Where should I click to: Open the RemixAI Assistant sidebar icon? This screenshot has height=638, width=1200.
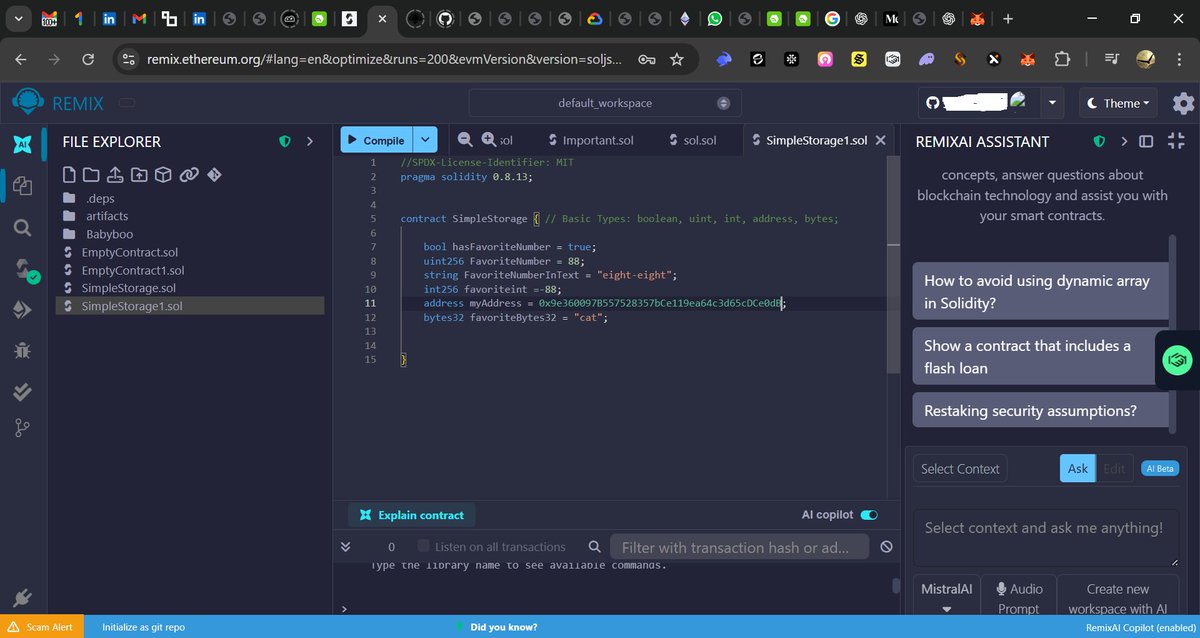click(22, 144)
